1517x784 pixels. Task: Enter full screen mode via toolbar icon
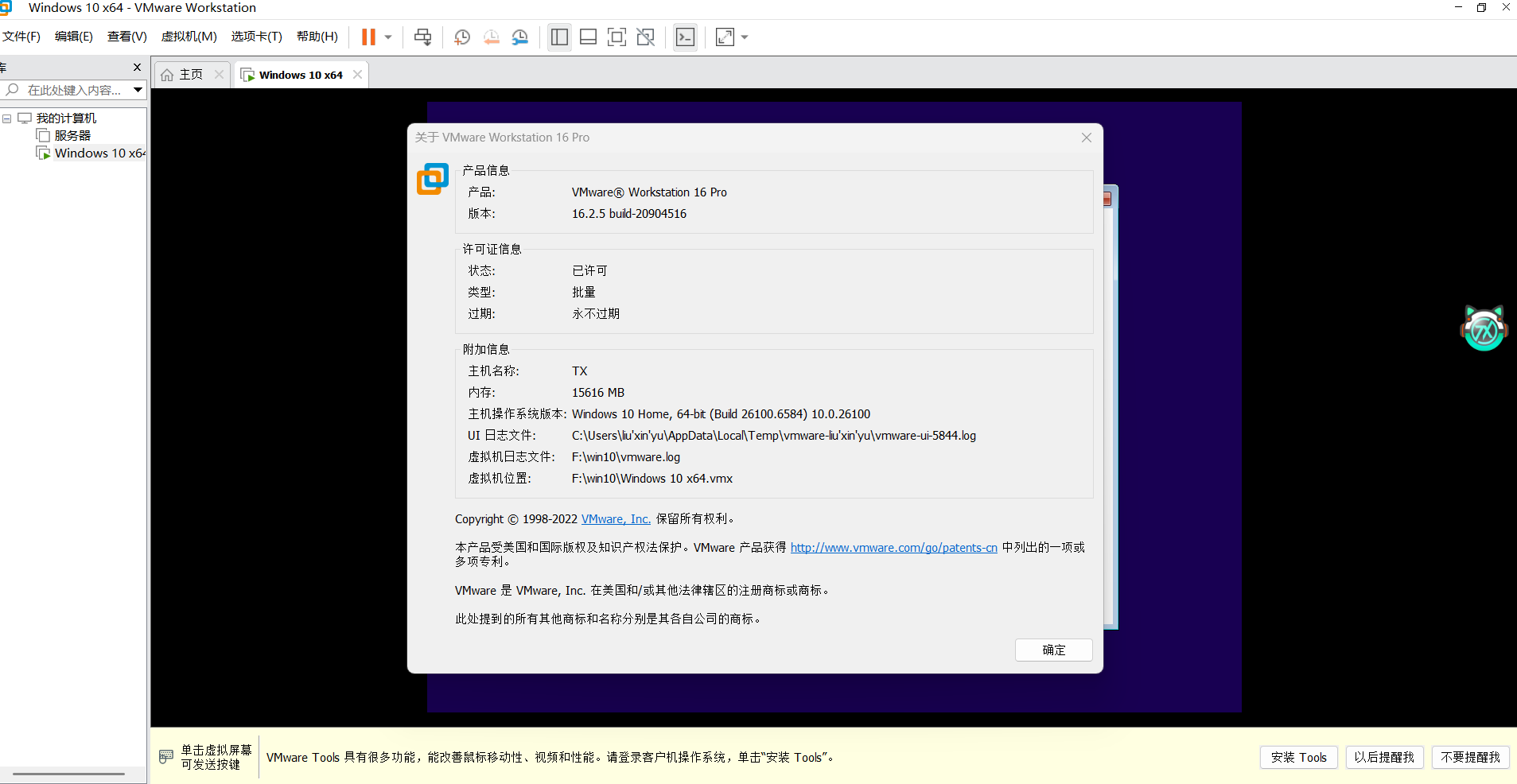click(617, 37)
